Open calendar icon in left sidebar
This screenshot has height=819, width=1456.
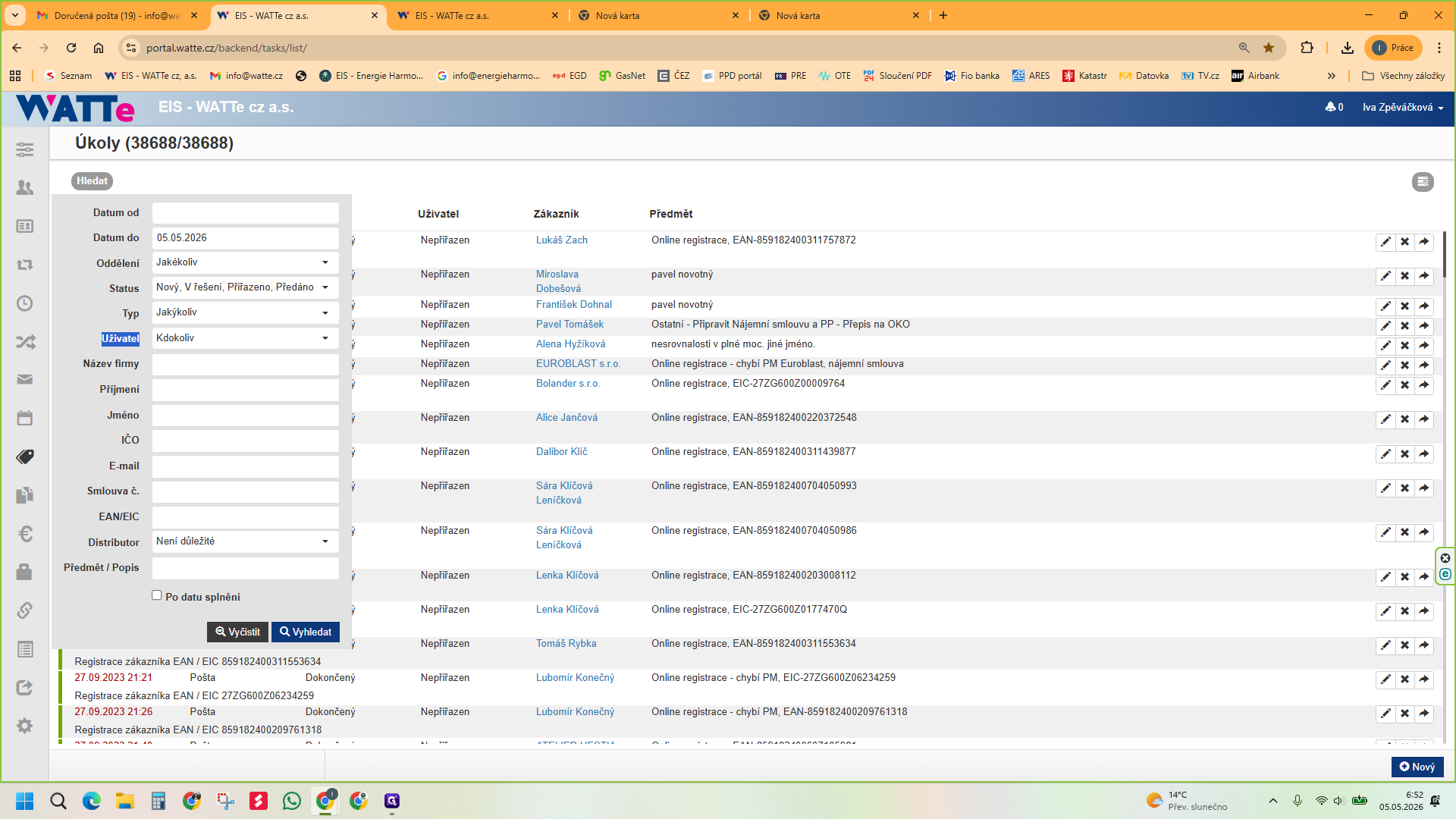coord(25,418)
